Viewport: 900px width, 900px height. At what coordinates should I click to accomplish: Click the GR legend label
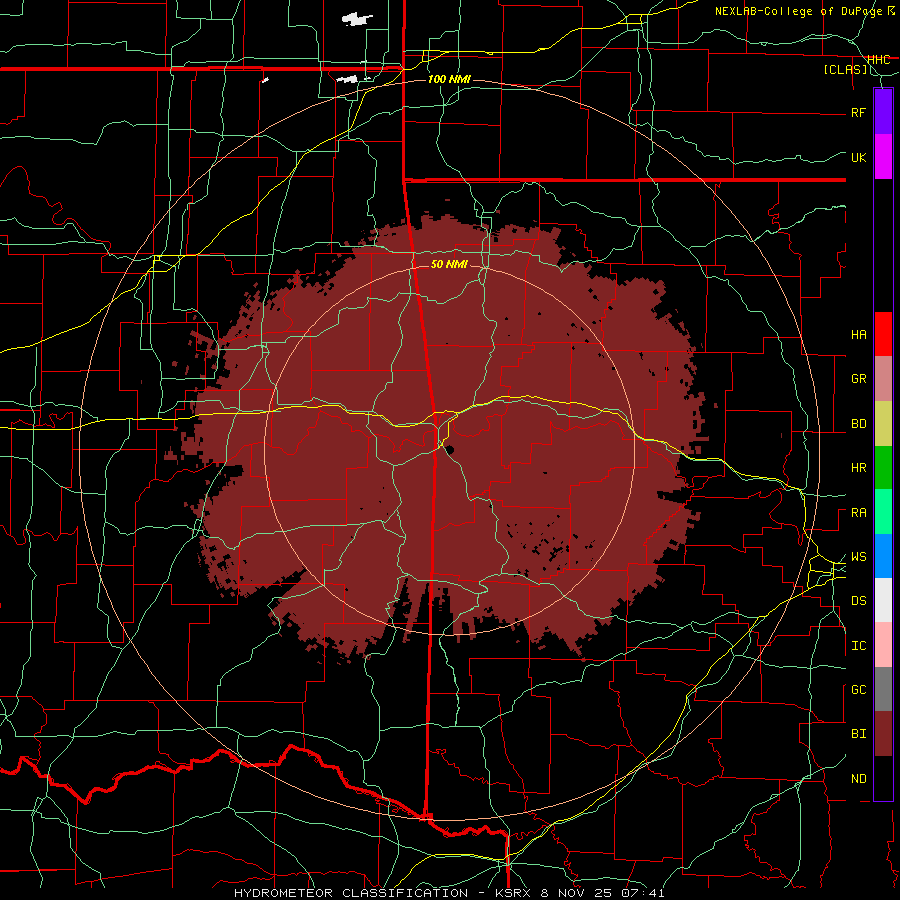pyautogui.click(x=858, y=379)
